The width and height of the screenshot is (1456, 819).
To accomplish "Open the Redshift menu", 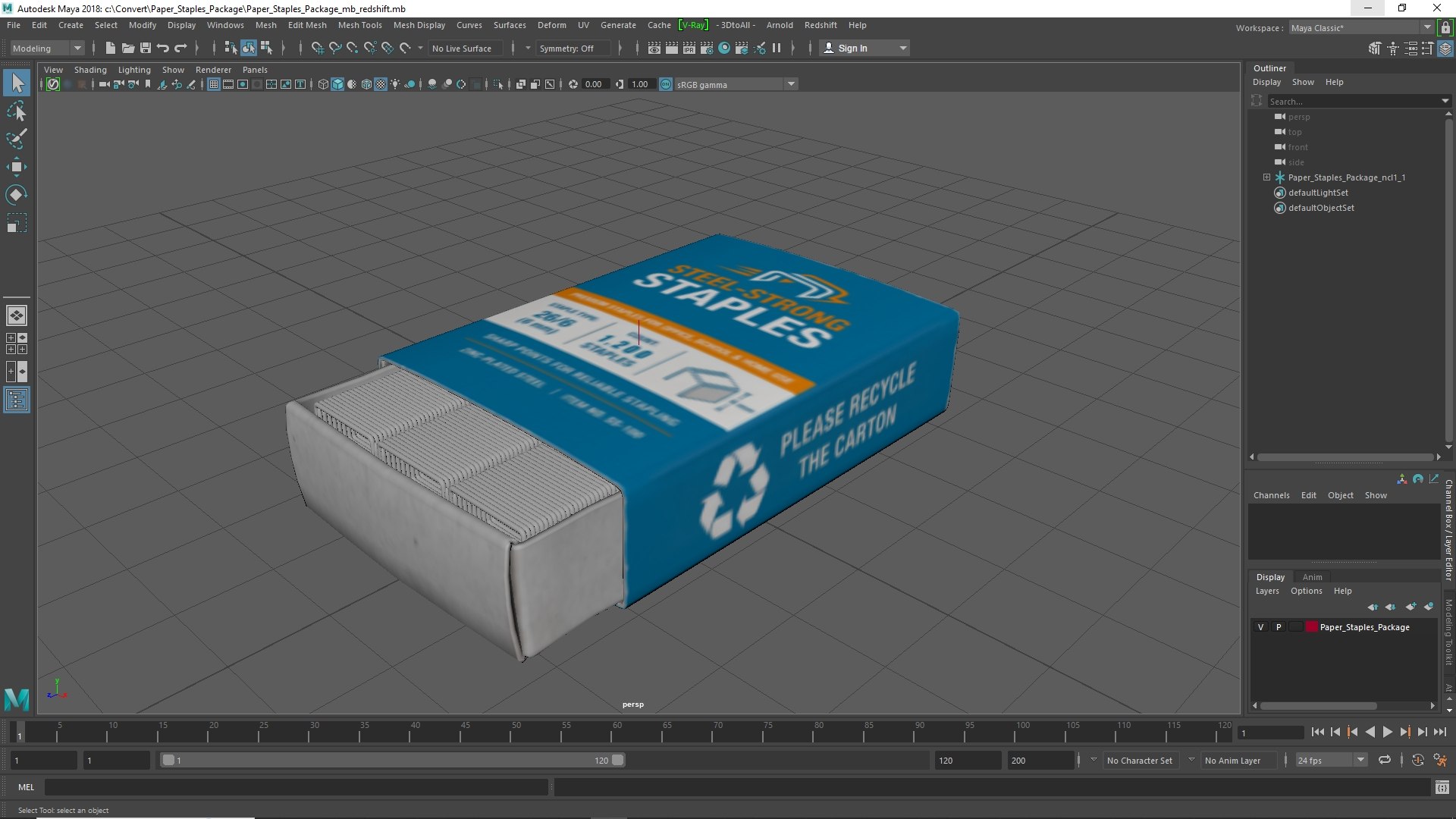I will (821, 25).
